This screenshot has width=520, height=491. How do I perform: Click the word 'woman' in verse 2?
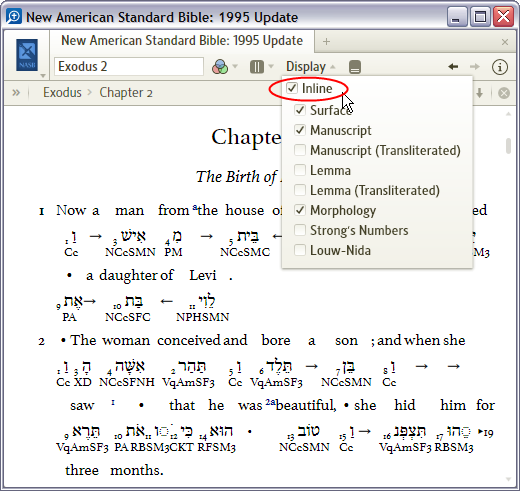126,340
